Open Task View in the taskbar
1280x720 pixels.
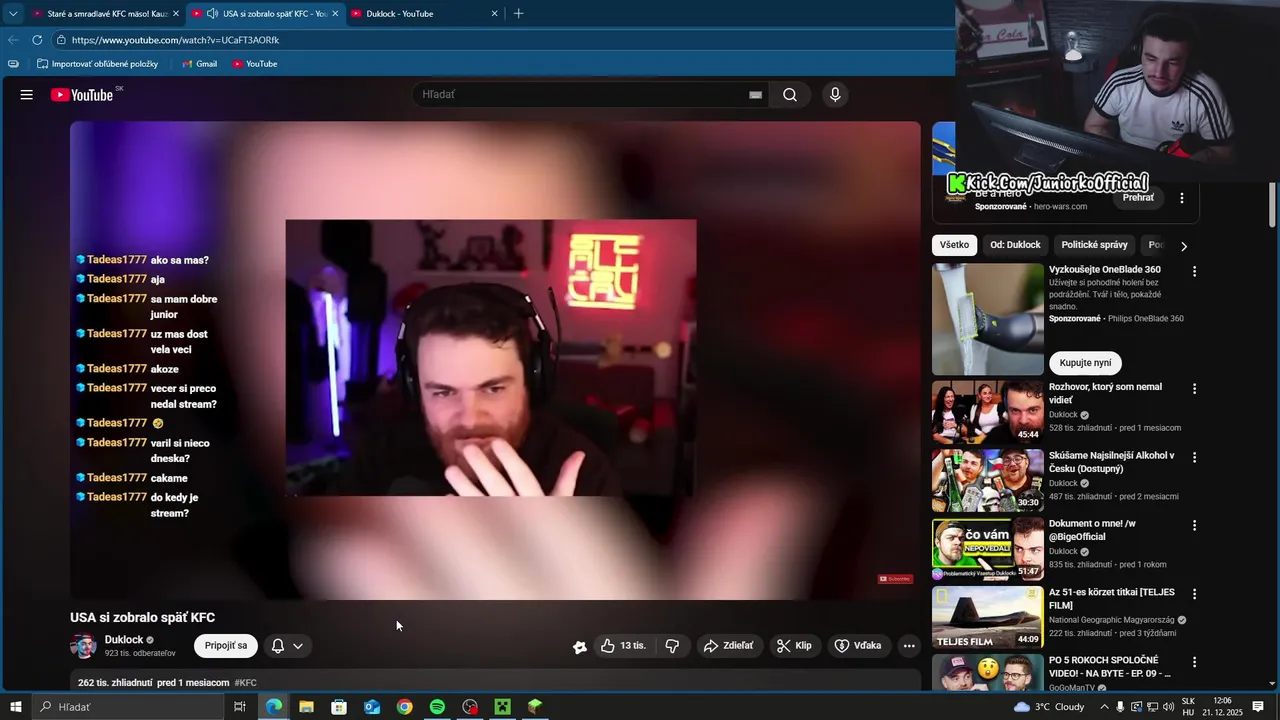coord(240,707)
